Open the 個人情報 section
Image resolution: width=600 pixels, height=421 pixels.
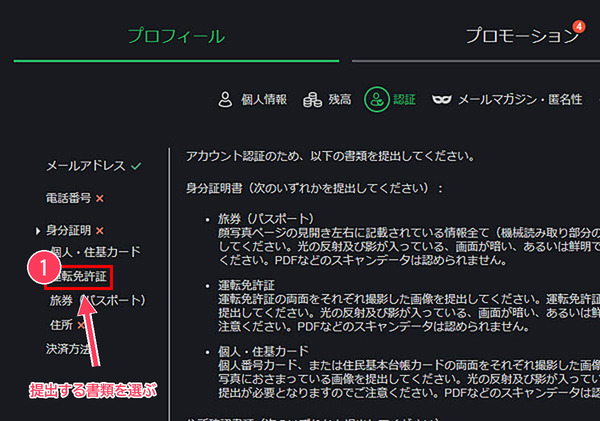pos(264,100)
